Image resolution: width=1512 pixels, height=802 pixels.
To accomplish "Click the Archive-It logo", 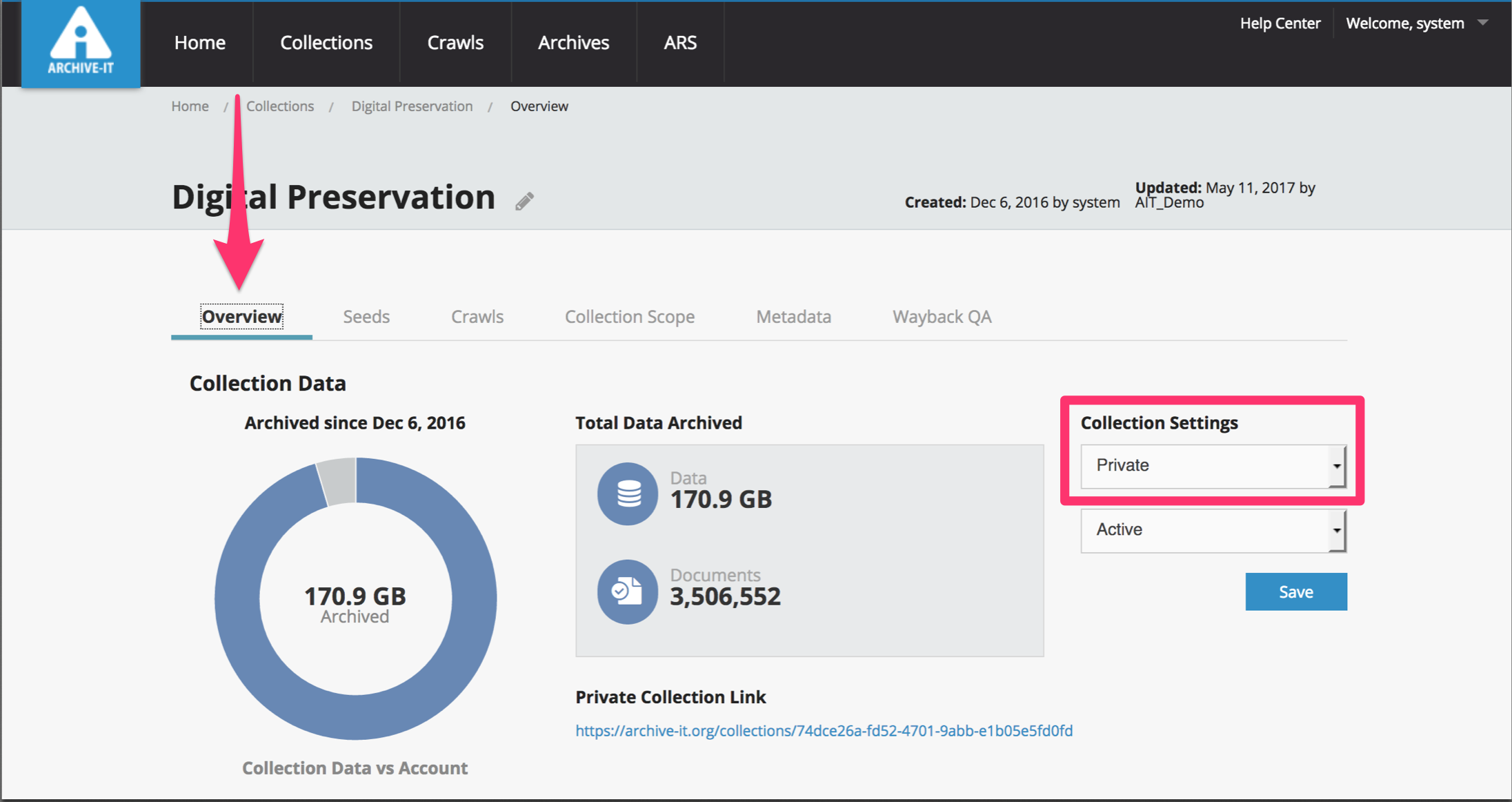I will 81,43.
